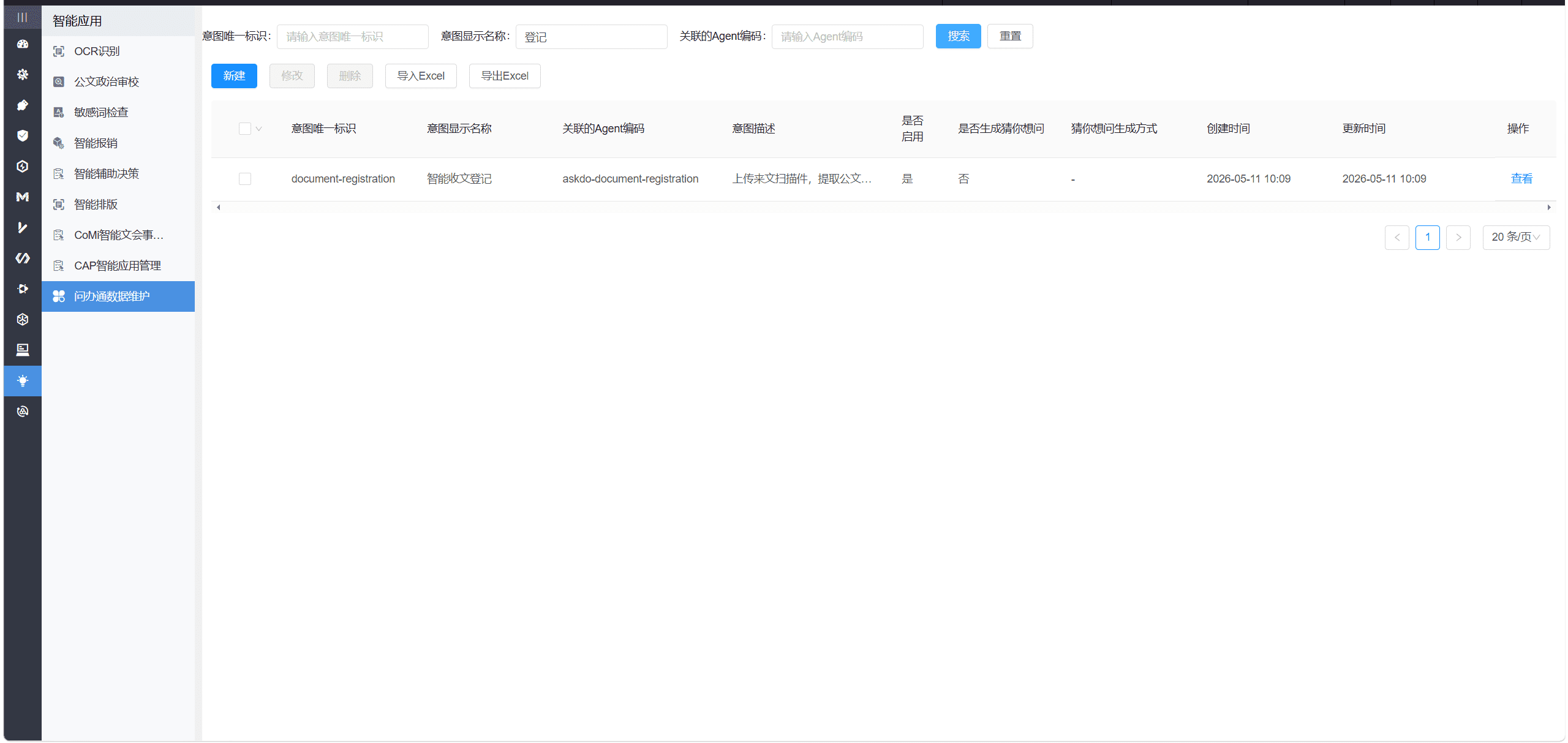Open the computer monitor icon

tap(23, 350)
